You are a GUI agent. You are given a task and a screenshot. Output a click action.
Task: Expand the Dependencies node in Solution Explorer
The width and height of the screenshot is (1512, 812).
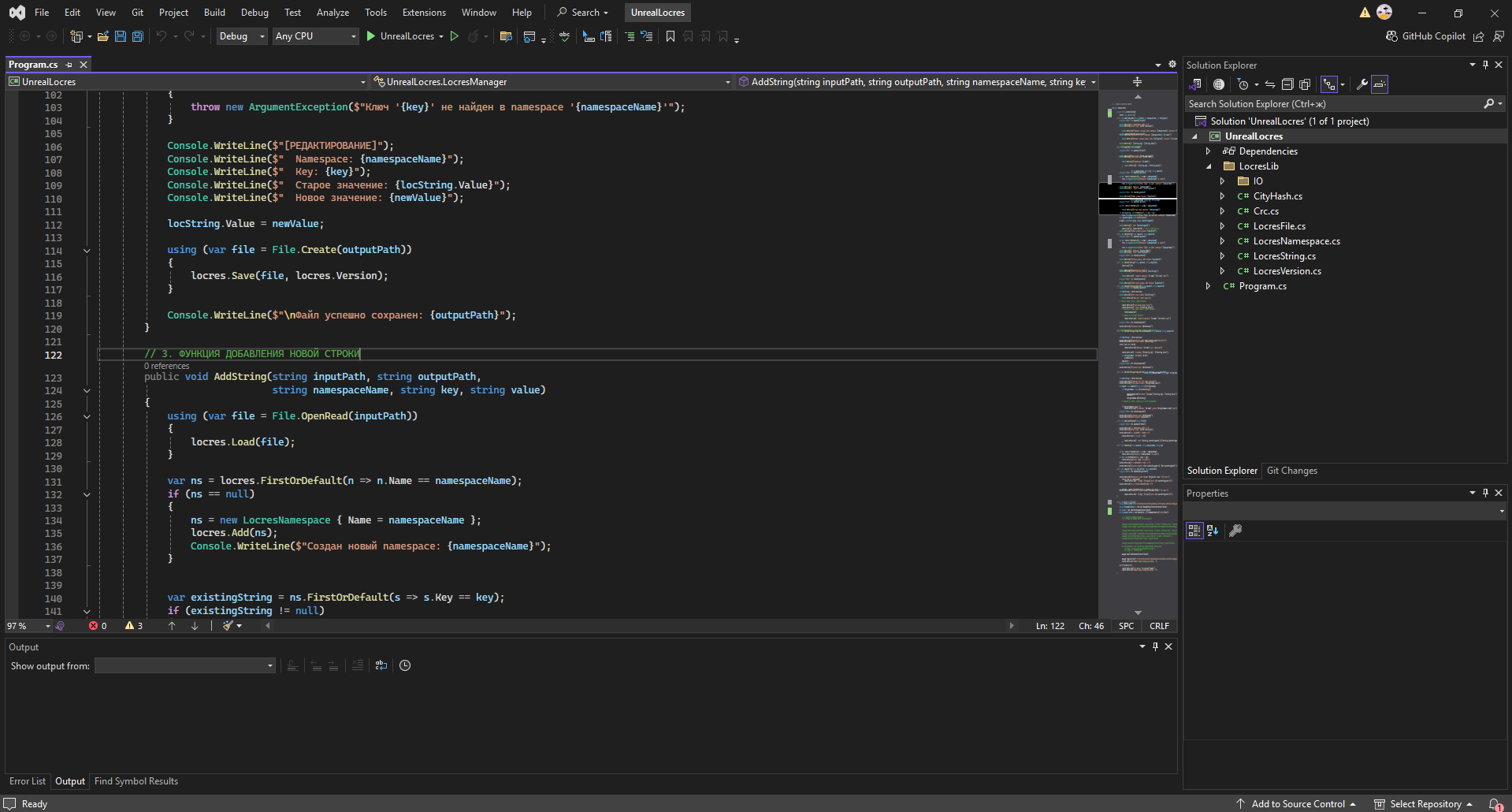1208,151
